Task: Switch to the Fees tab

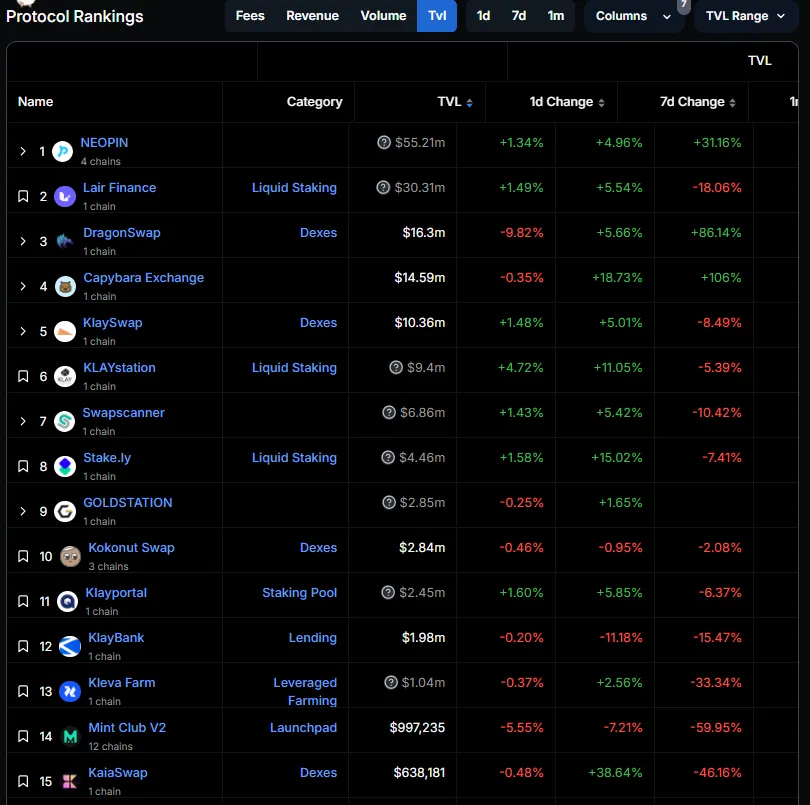Action: (250, 16)
